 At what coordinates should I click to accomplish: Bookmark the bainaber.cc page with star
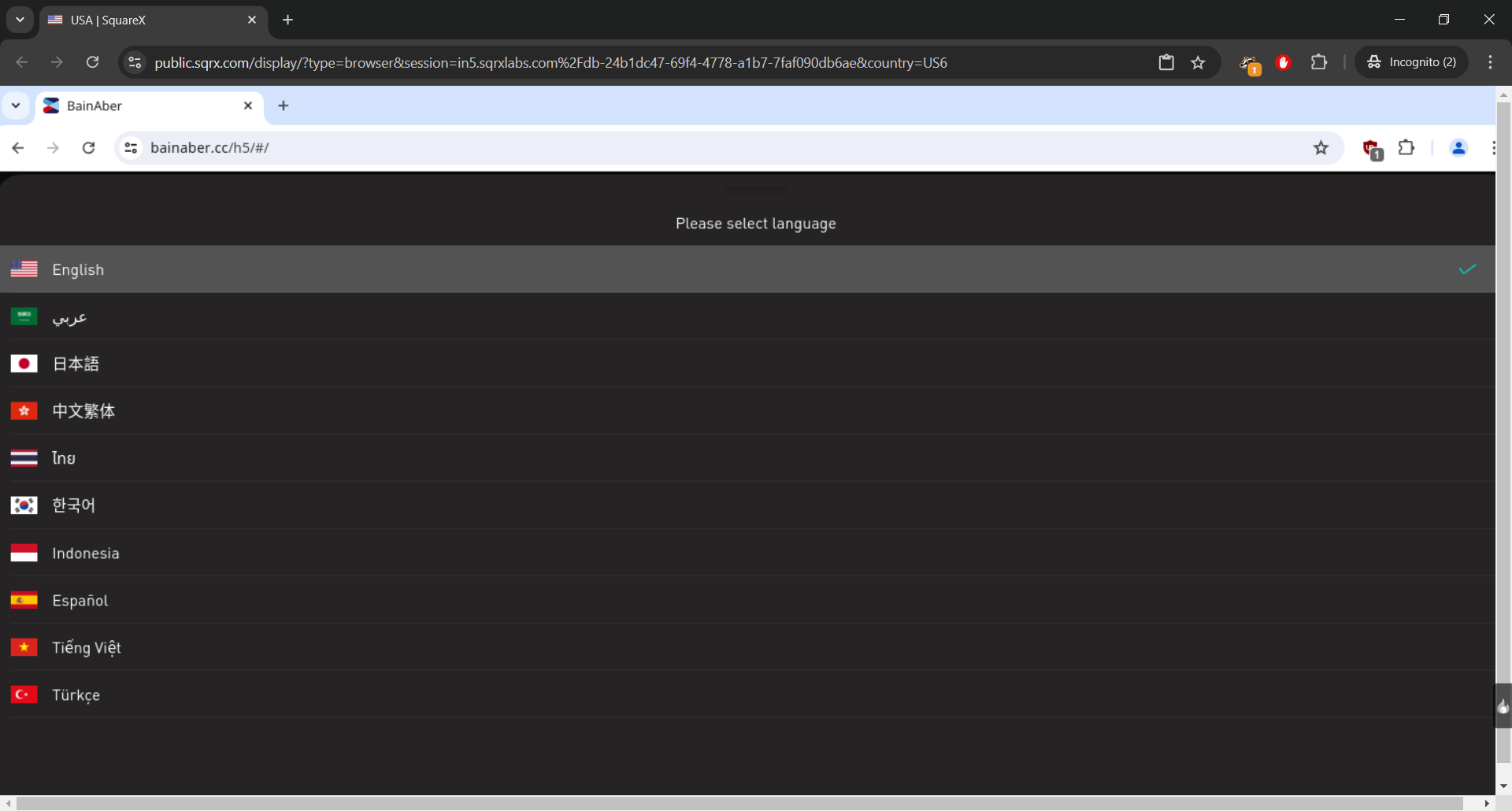pyautogui.click(x=1321, y=148)
